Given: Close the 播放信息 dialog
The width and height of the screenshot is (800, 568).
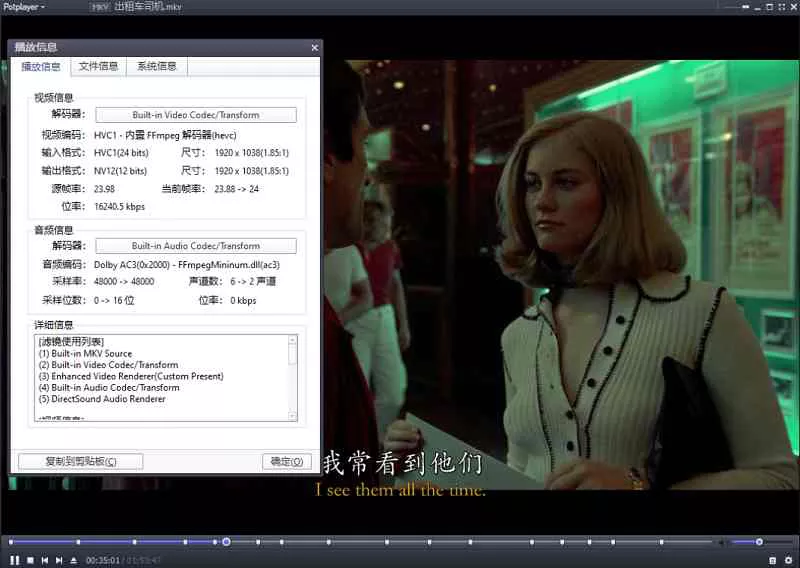Looking at the screenshot, I should click(x=314, y=47).
